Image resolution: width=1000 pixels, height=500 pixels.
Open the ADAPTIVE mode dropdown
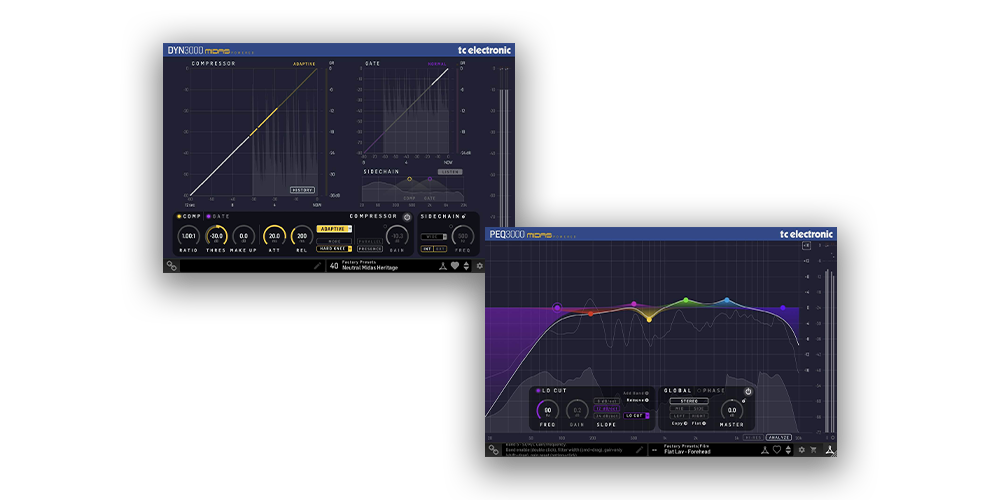click(x=334, y=229)
